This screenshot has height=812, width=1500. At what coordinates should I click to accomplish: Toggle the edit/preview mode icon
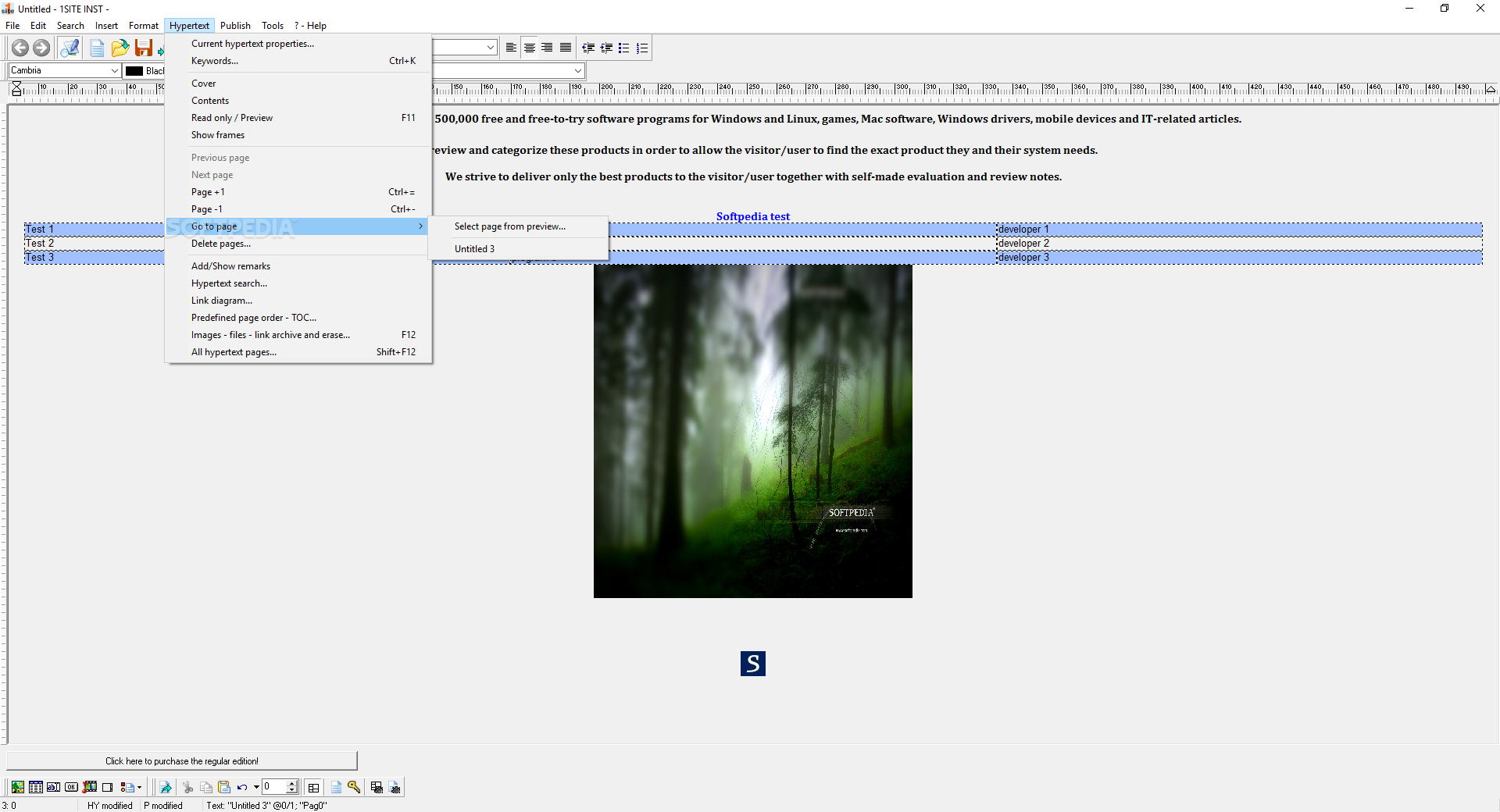pos(70,48)
